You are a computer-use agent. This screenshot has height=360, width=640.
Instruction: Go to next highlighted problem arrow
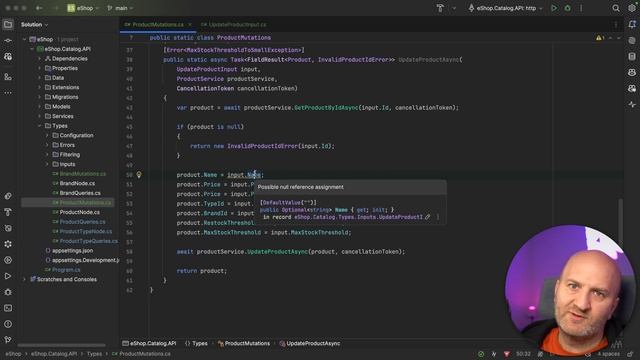[x=619, y=38]
